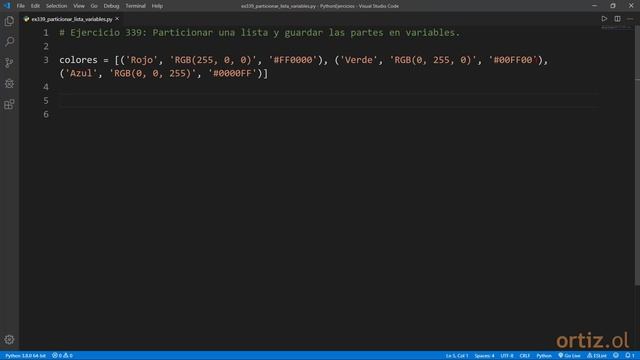The image size is (640, 360).
Task: Select Python 3.8.0 64-bit interpreter
Action: [25, 356]
